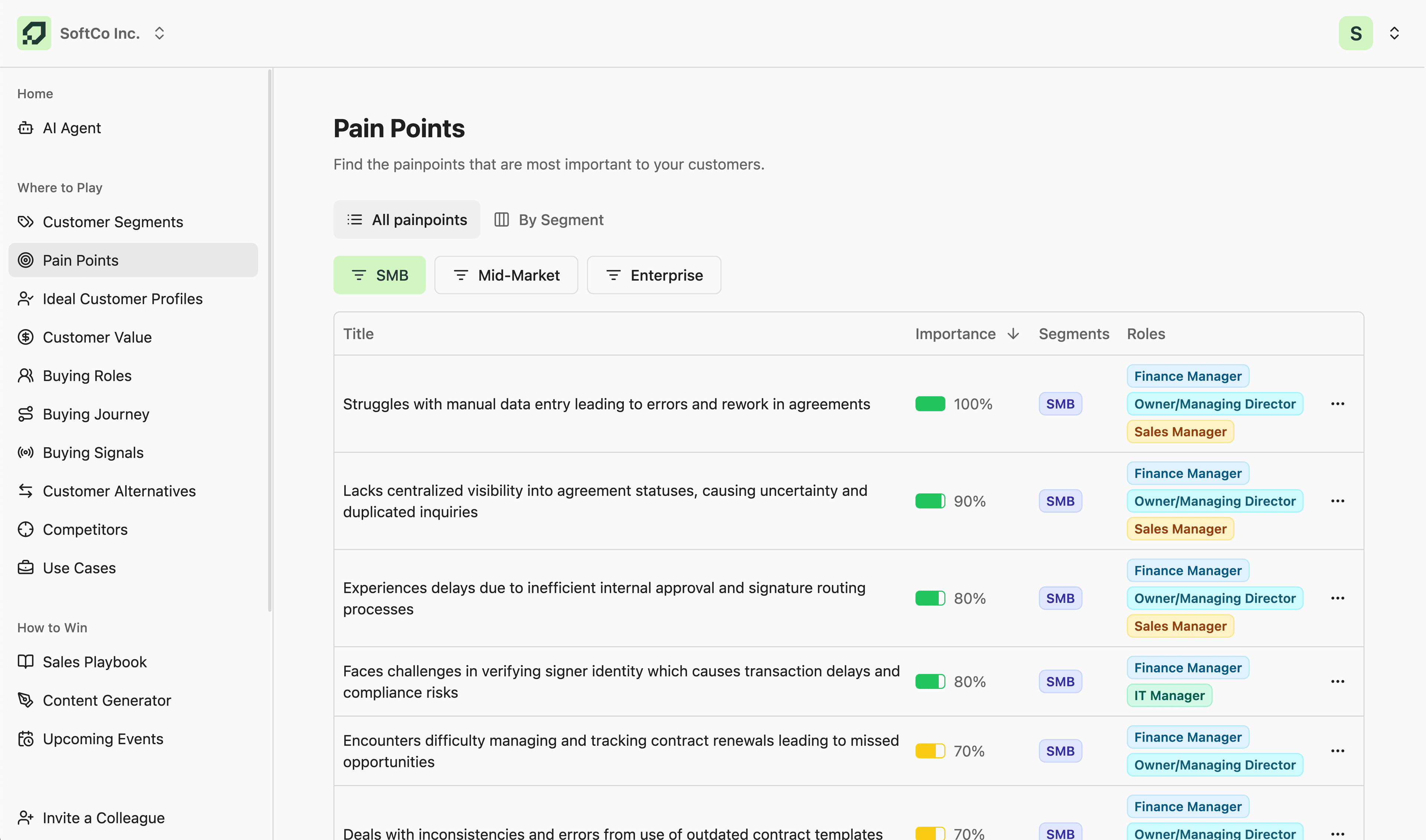Click Invite a Colleague
This screenshot has height=840, width=1426.
click(104, 817)
